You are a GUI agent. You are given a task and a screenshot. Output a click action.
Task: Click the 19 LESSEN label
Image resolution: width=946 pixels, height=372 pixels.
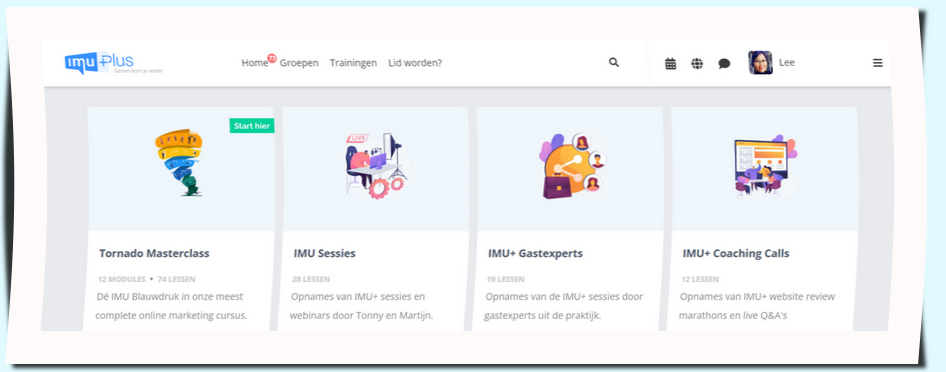[506, 279]
